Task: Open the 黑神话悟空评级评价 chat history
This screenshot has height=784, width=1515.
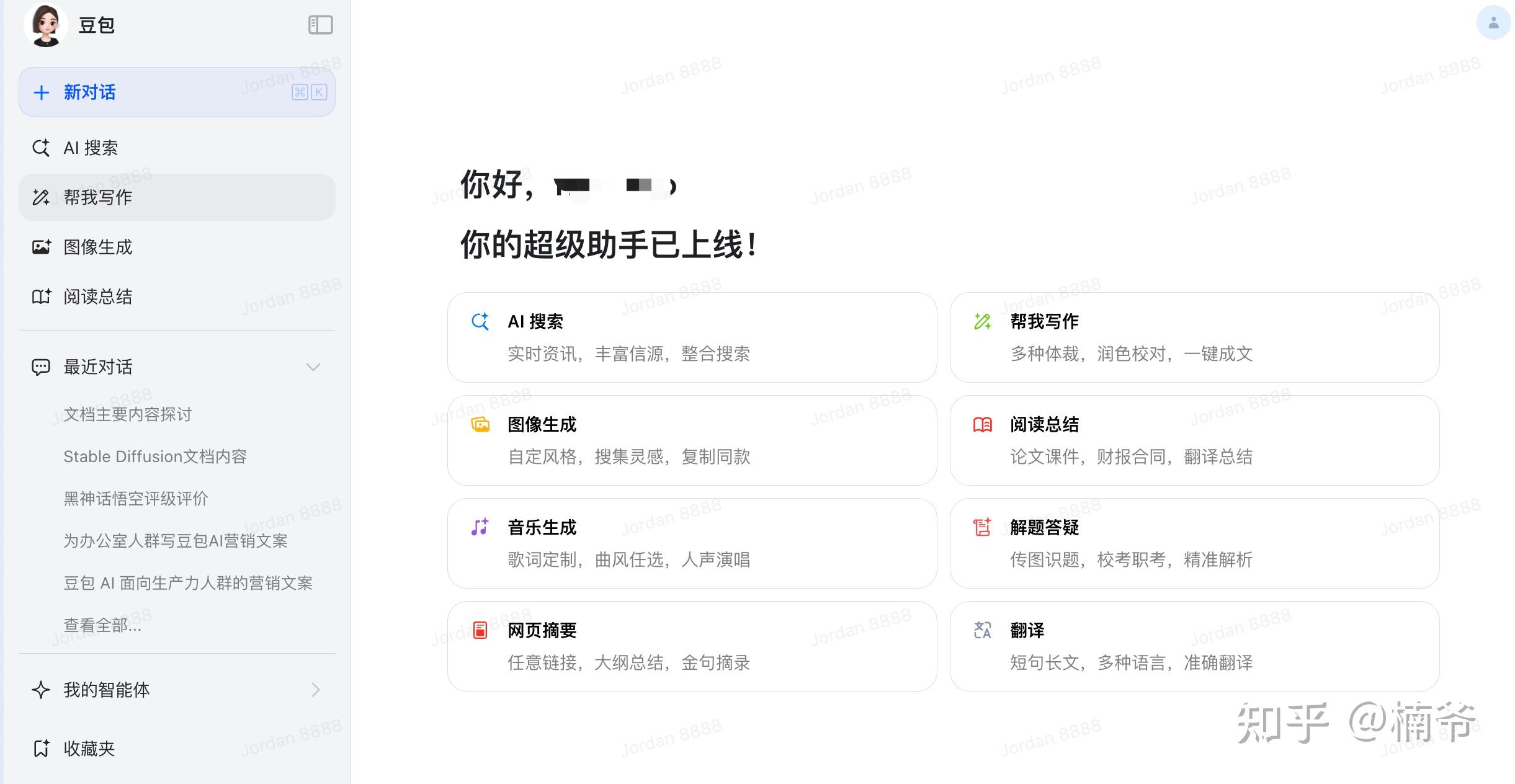Action: tap(135, 499)
